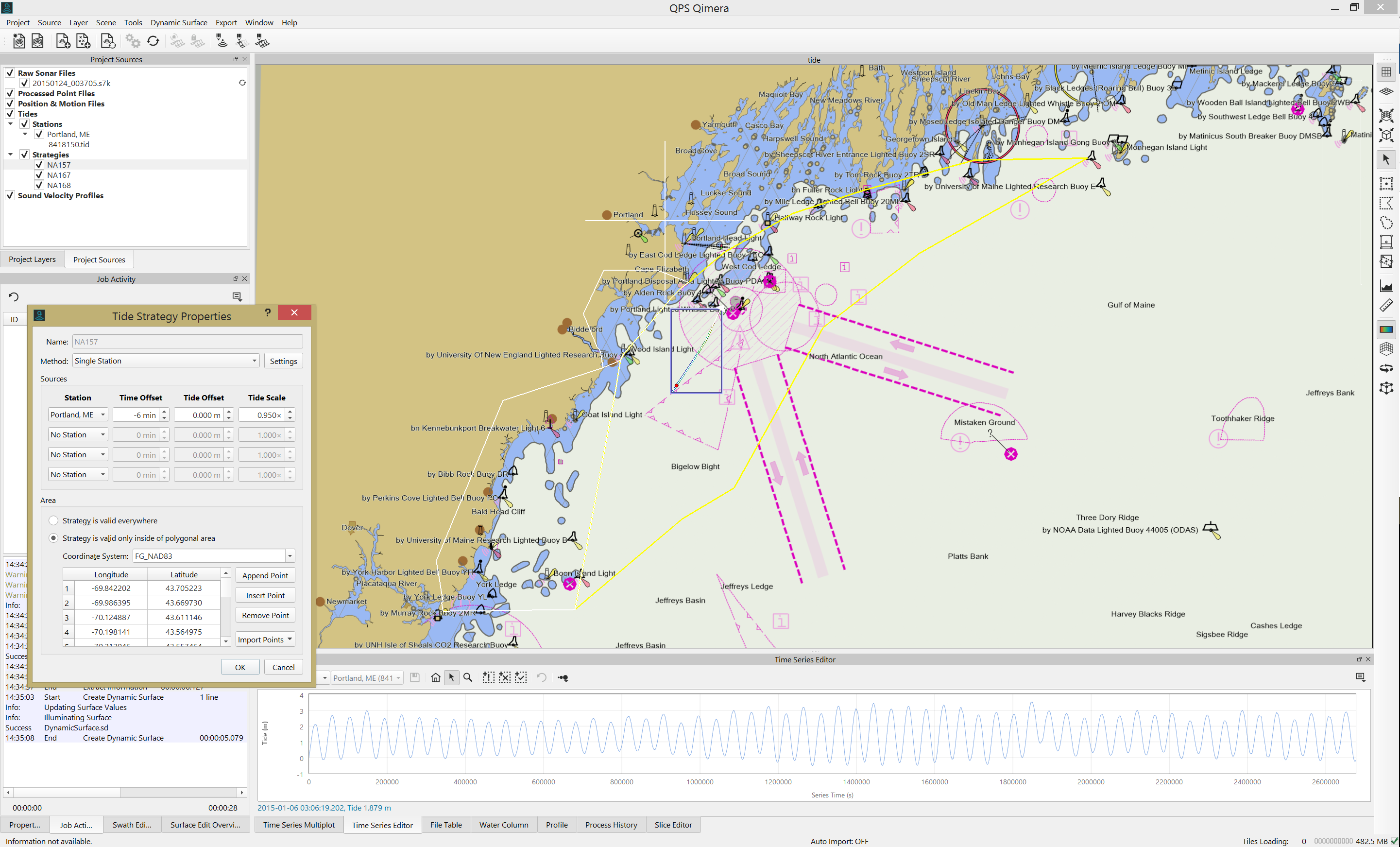Image resolution: width=1400 pixels, height=847 pixels.
Task: Click the color map swatch in right sidebar
Action: [x=1386, y=329]
